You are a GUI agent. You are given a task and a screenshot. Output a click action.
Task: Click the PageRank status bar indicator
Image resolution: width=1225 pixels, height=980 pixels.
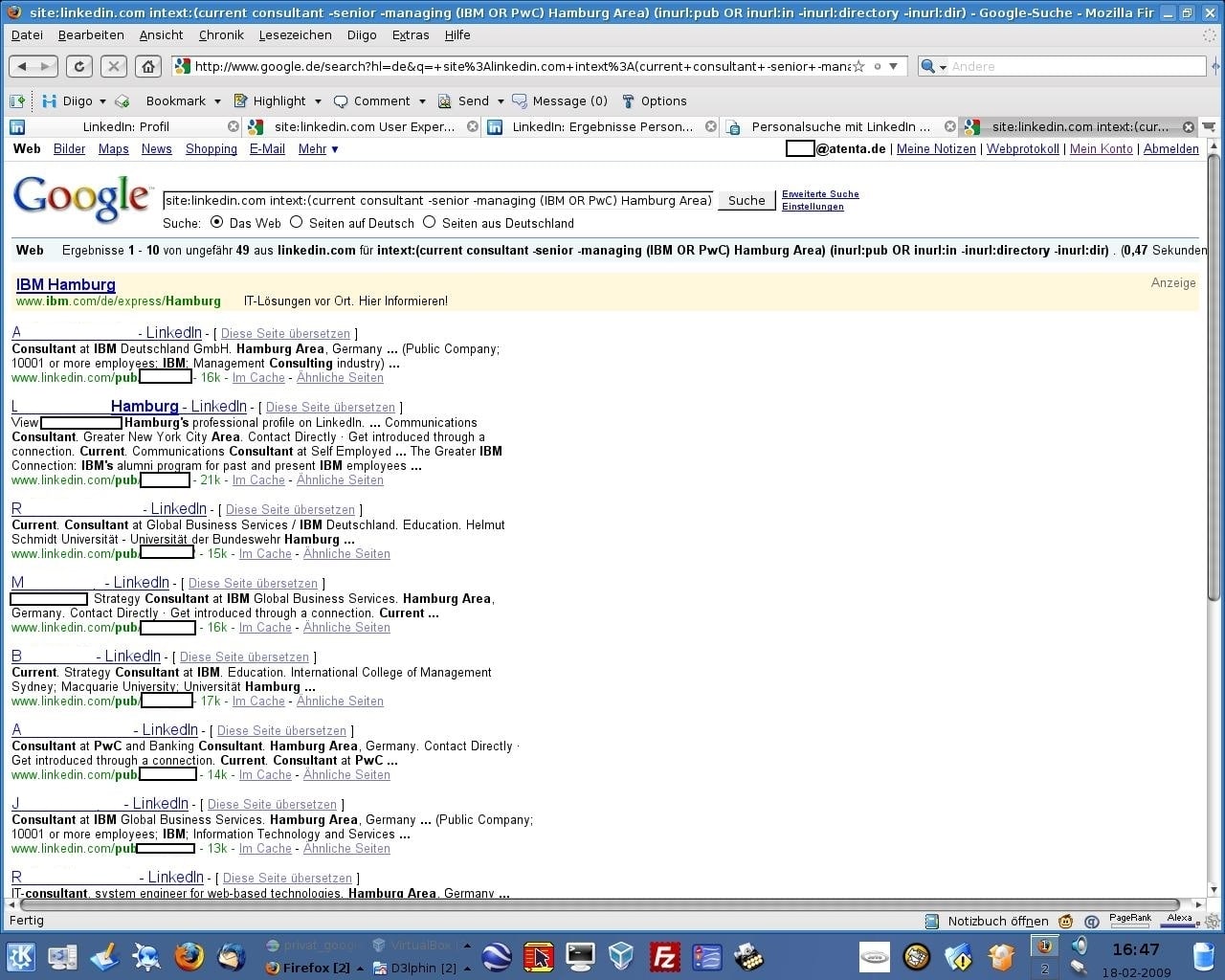coord(1130,920)
